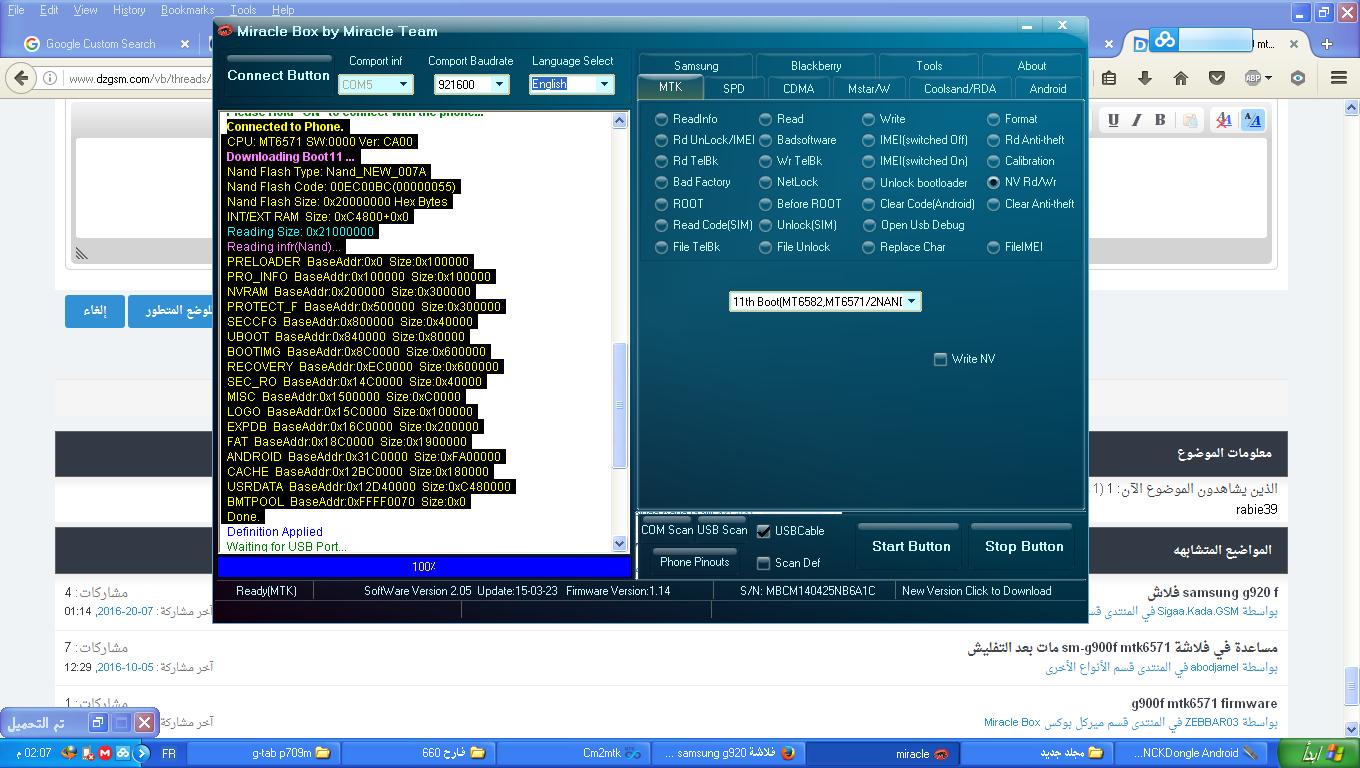Image resolution: width=1360 pixels, height=768 pixels.
Task: Toggle the USBCable checkbox
Action: [764, 531]
